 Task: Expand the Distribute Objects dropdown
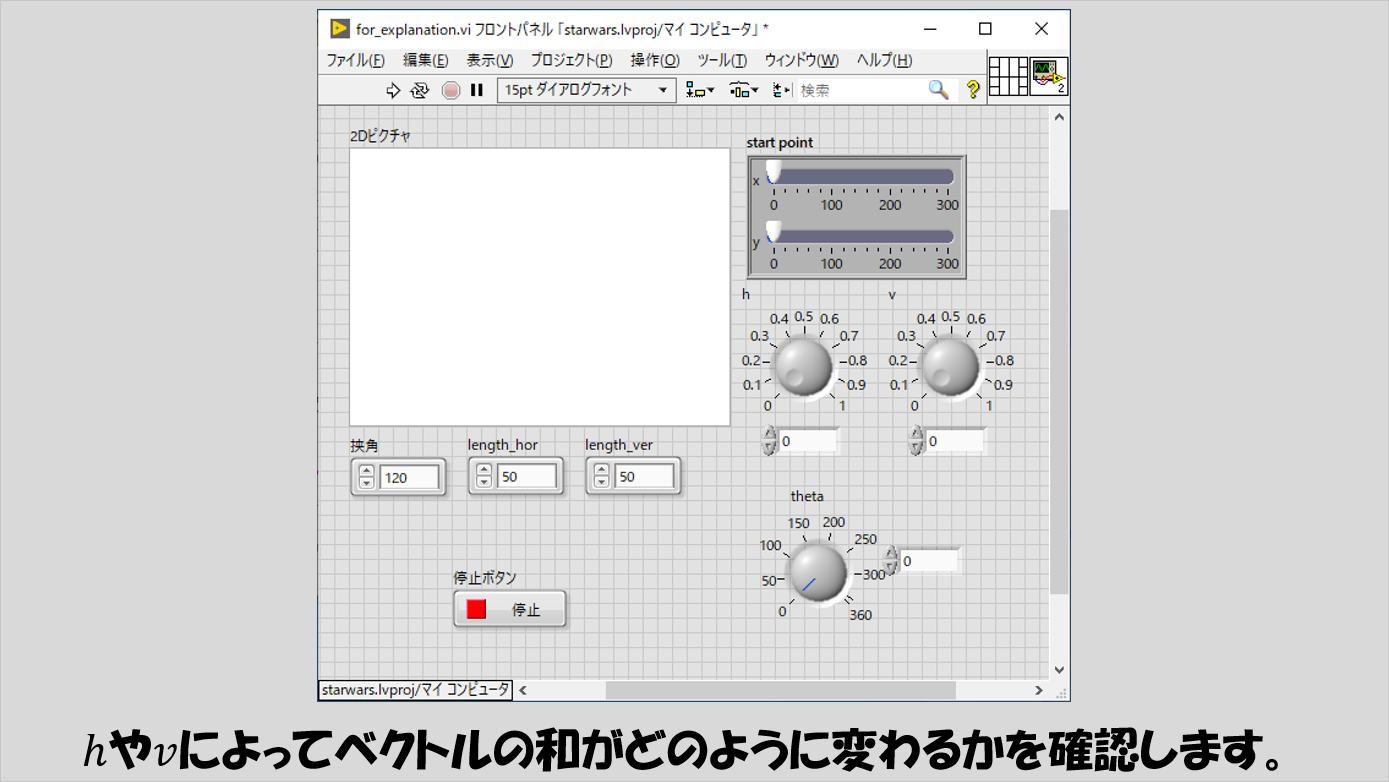coord(744,90)
